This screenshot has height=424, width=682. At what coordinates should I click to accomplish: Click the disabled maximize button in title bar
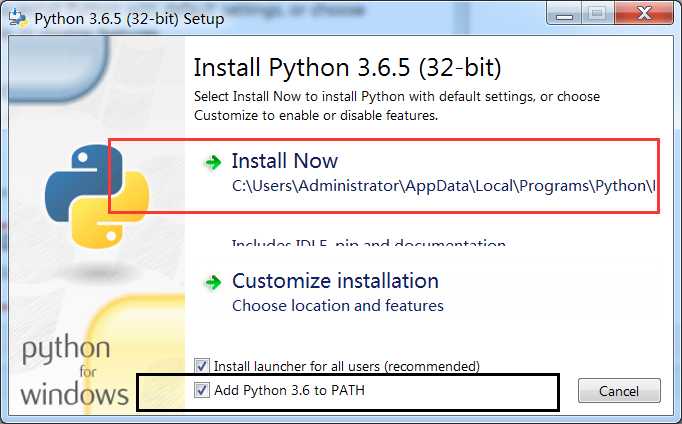click(598, 13)
